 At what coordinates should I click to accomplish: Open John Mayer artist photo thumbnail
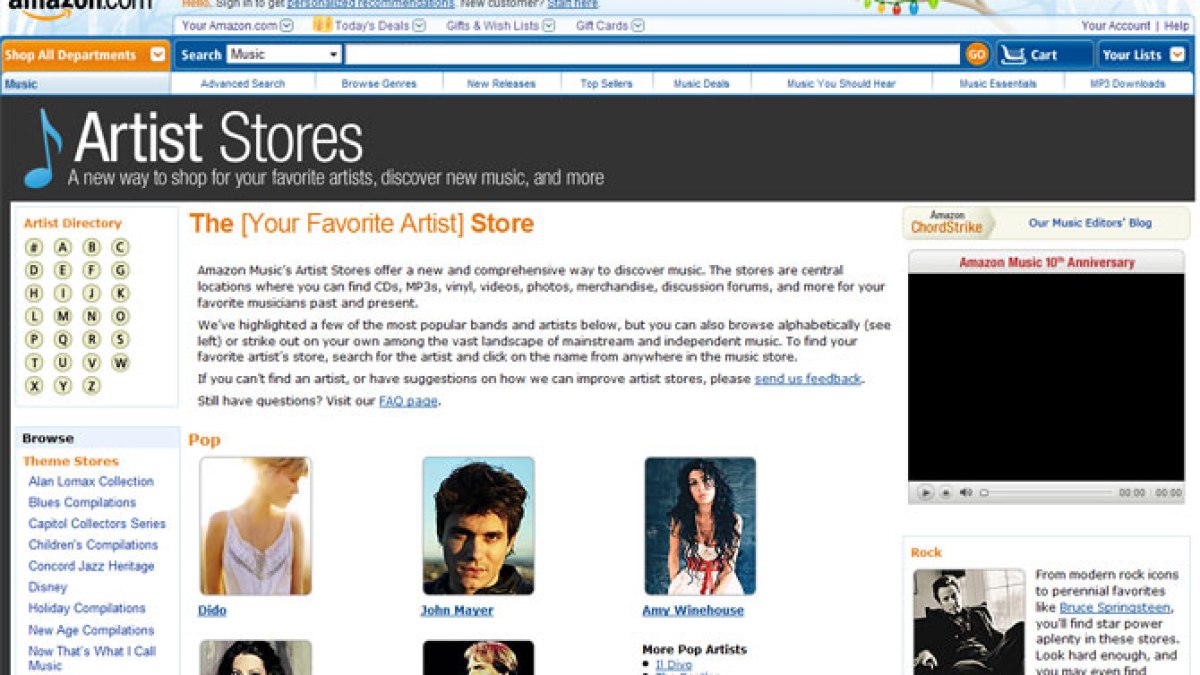[x=478, y=526]
